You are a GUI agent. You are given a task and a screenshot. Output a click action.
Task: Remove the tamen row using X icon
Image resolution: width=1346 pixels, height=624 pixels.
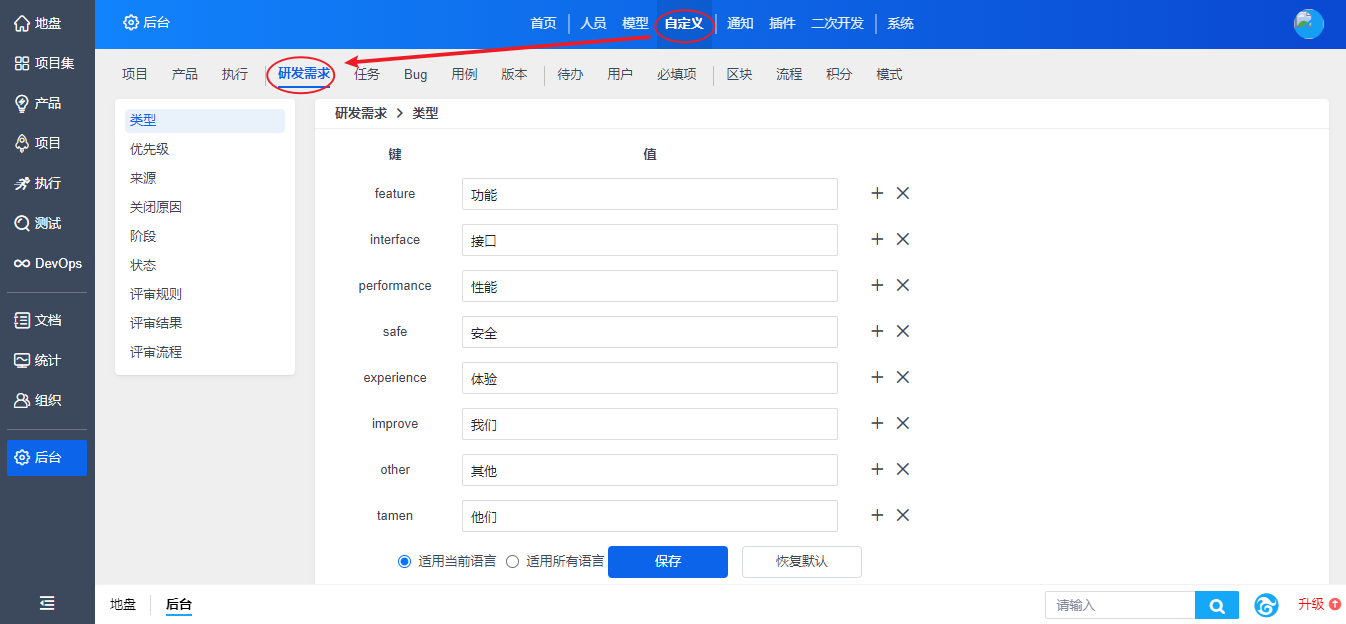902,515
